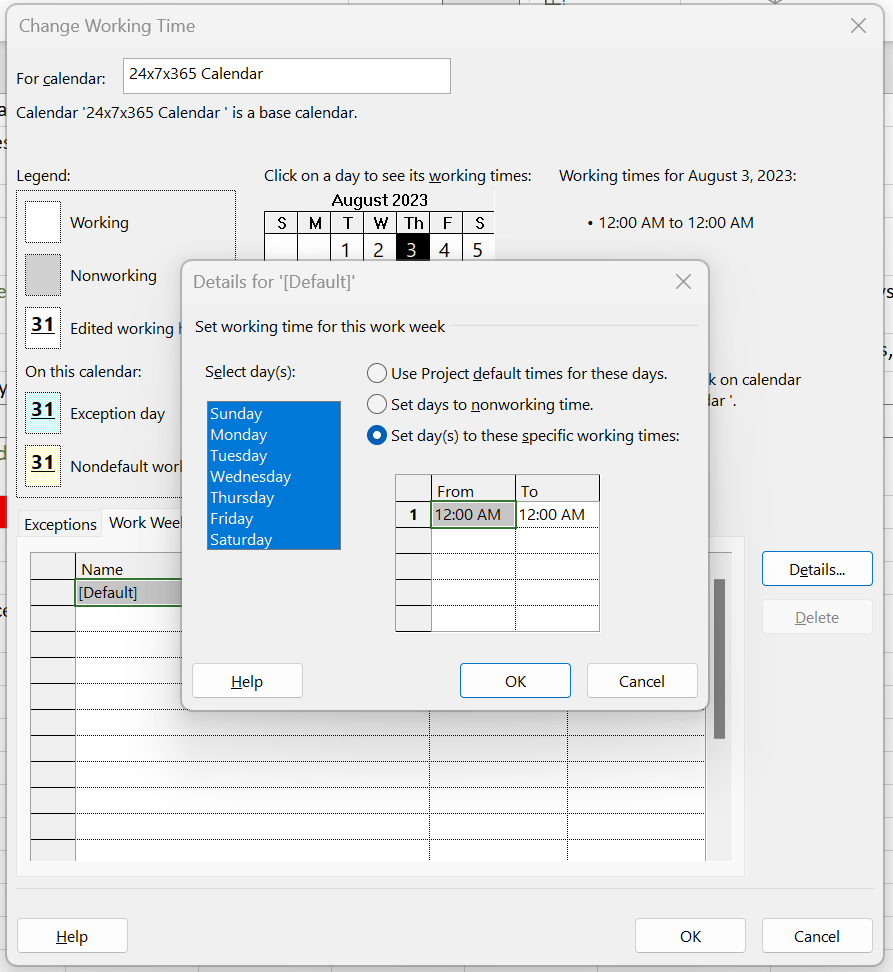893x972 pixels.
Task: Click row 1 header of working times table
Action: [x=413, y=515]
